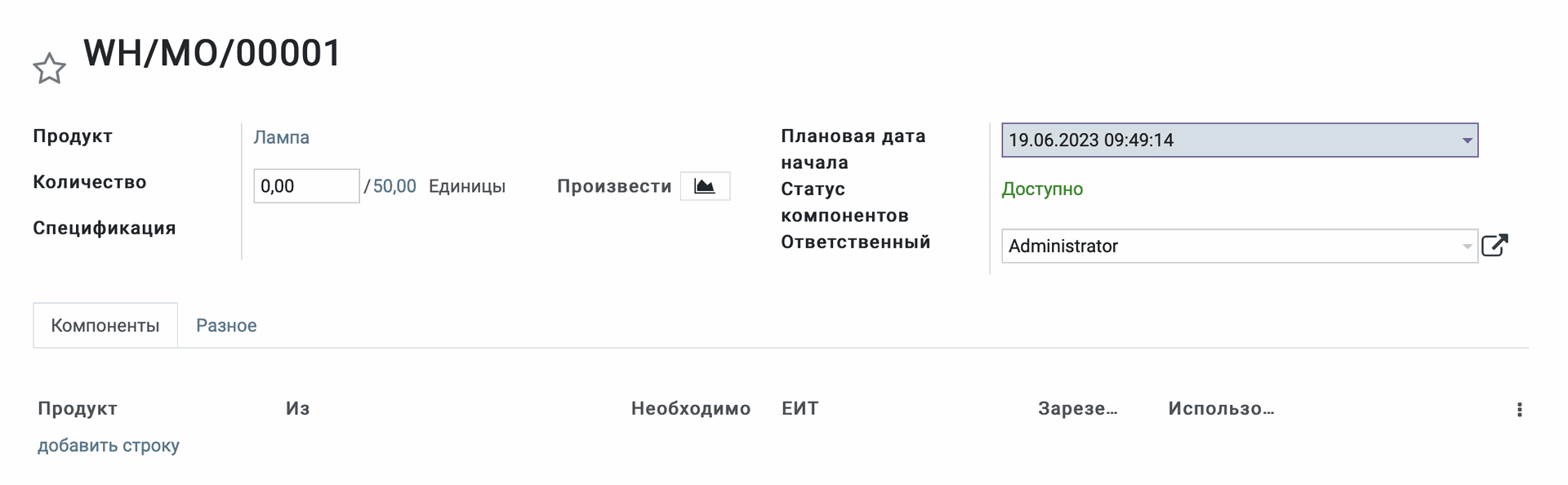Sort by the Зарезе… column header
Image resolution: width=1568 pixels, height=485 pixels.
[1077, 409]
